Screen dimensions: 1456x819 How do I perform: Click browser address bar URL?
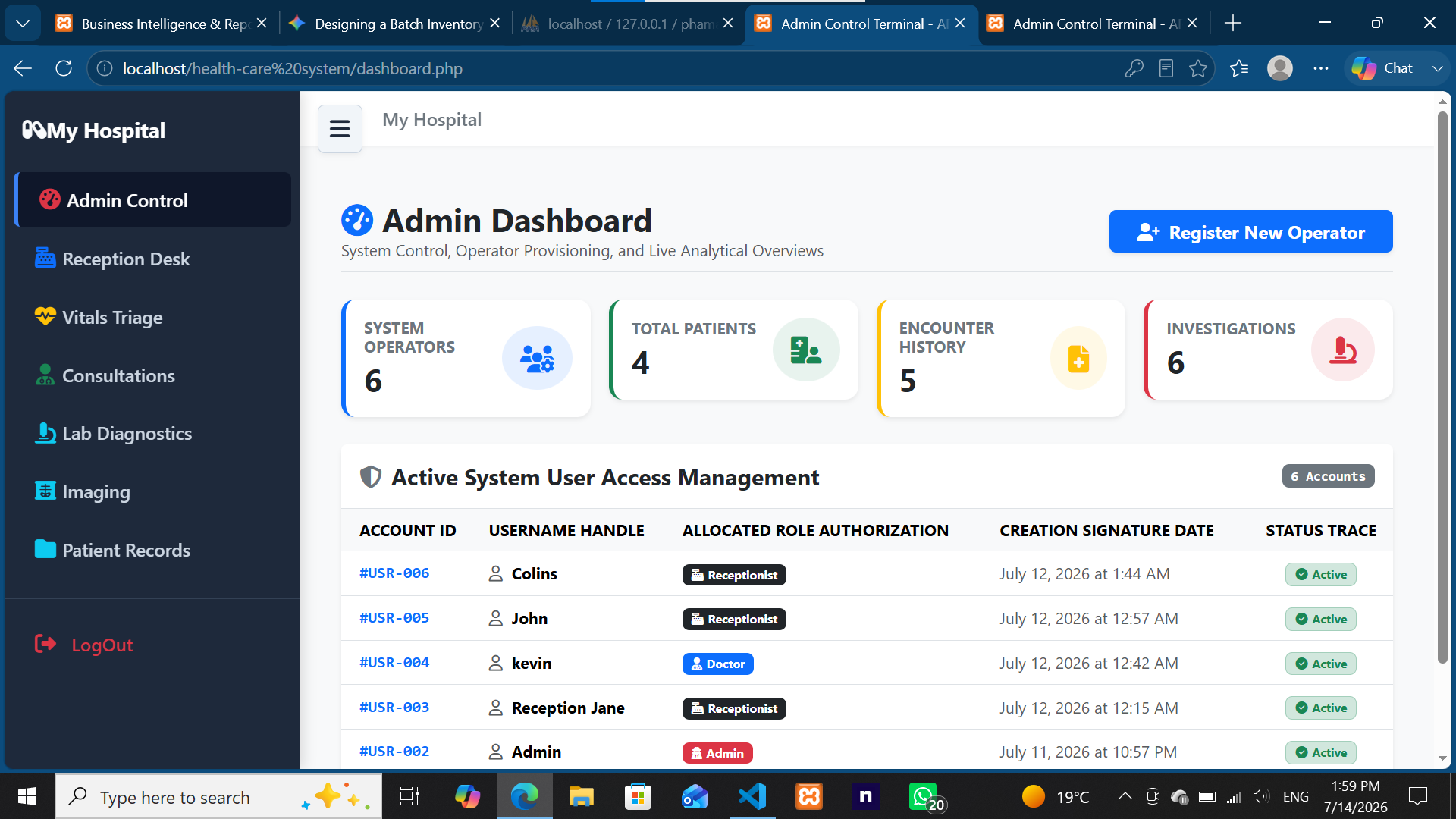(293, 69)
